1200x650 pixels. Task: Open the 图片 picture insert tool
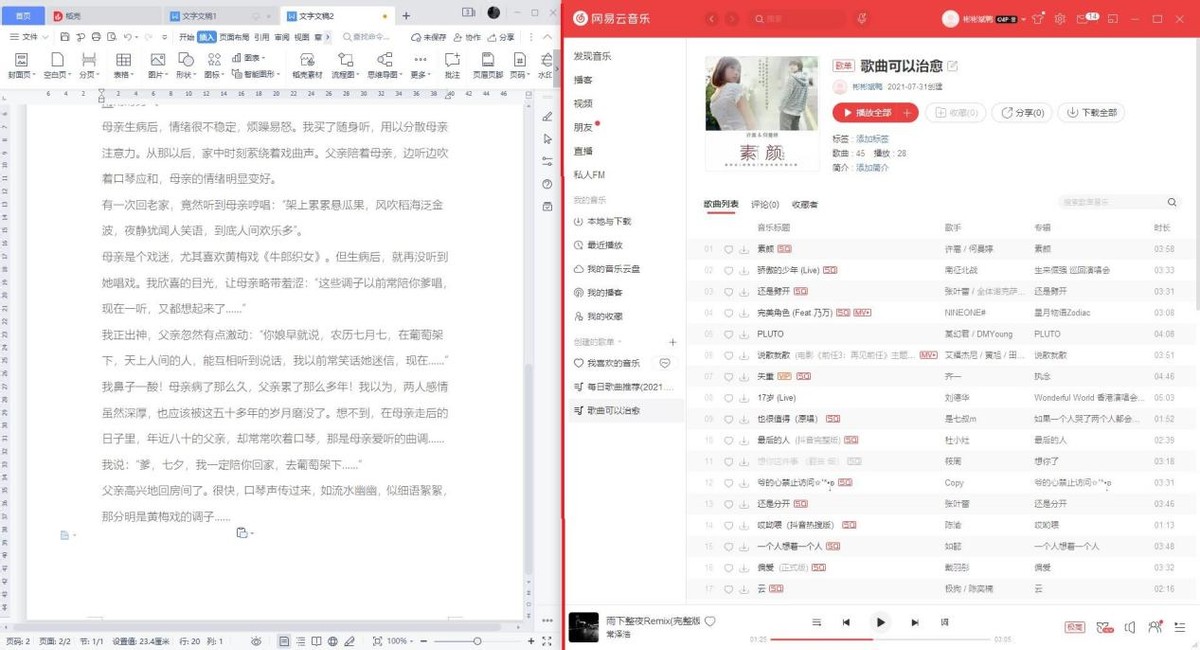(157, 65)
